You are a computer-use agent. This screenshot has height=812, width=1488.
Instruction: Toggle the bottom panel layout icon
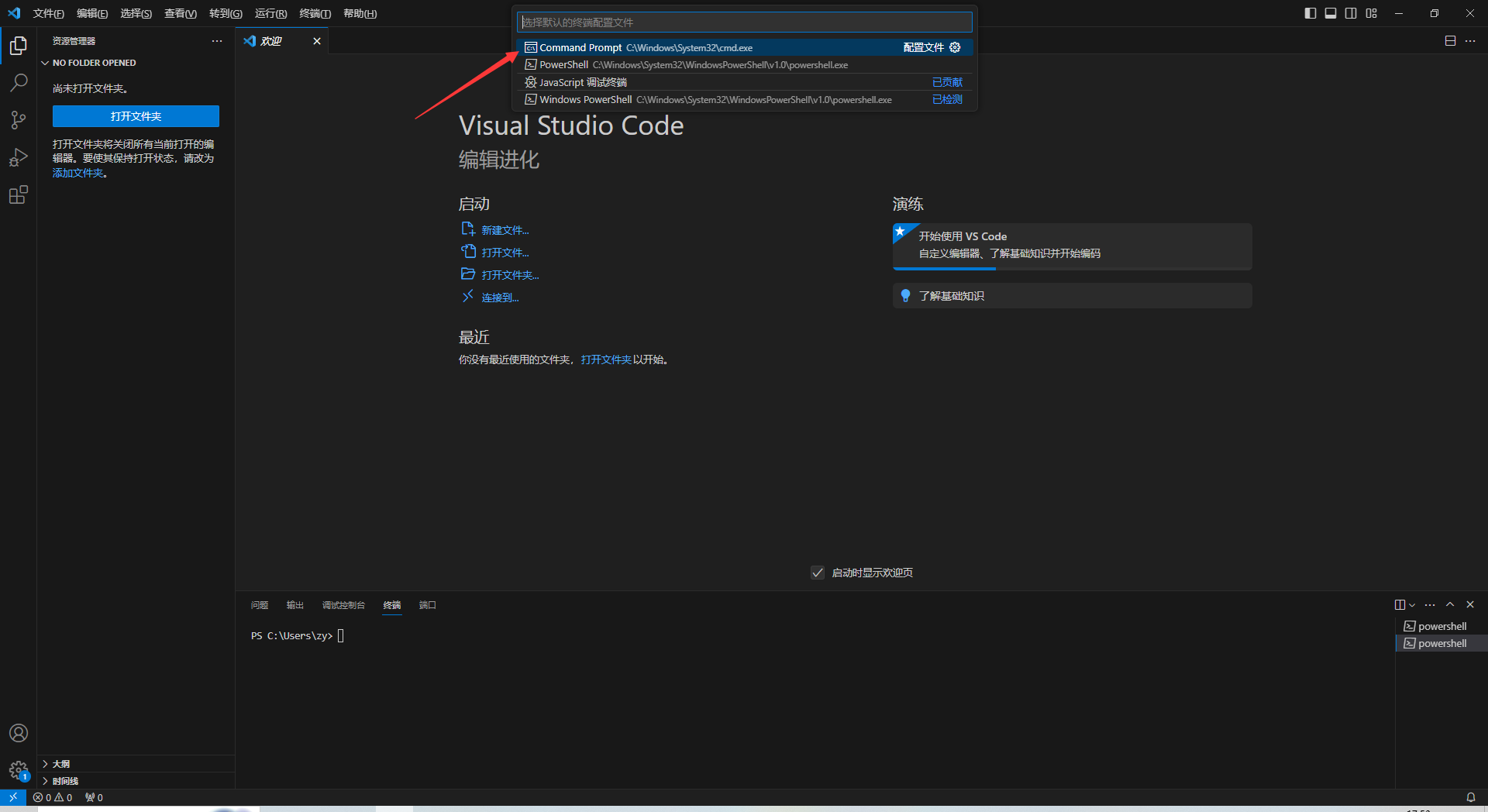[1331, 13]
